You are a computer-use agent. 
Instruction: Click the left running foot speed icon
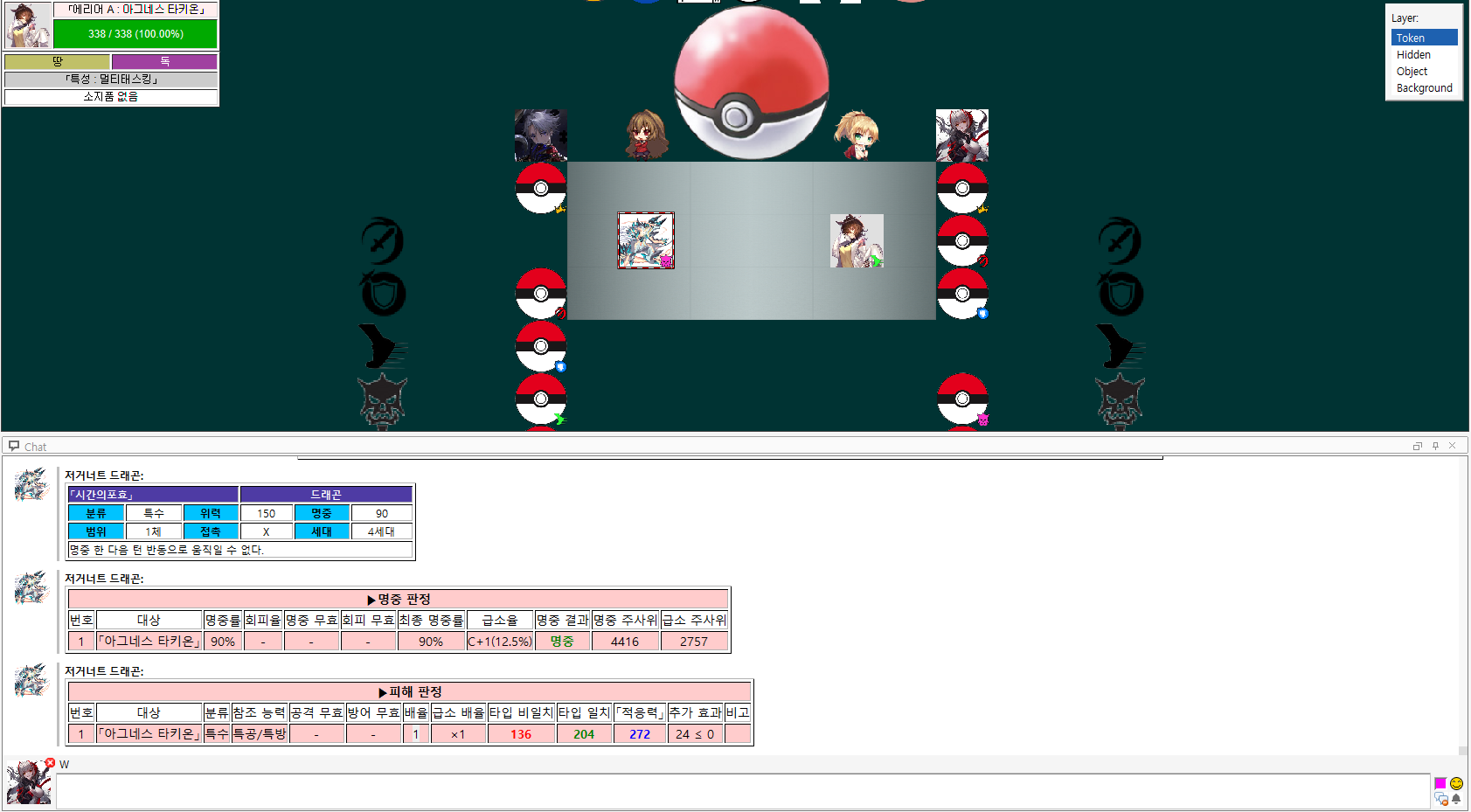pos(382,347)
